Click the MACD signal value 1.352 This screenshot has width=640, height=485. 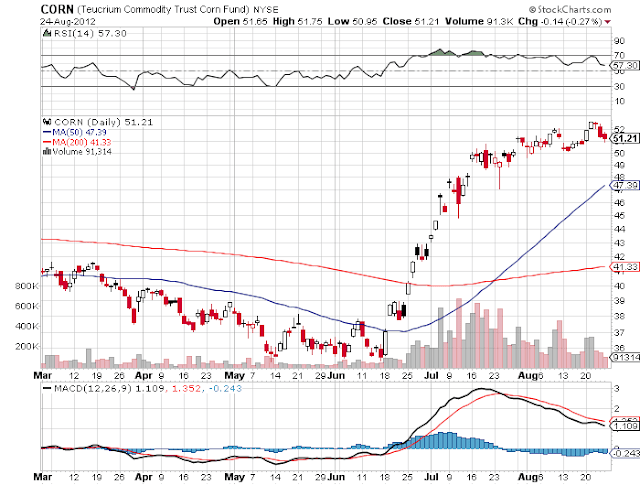pos(186,389)
